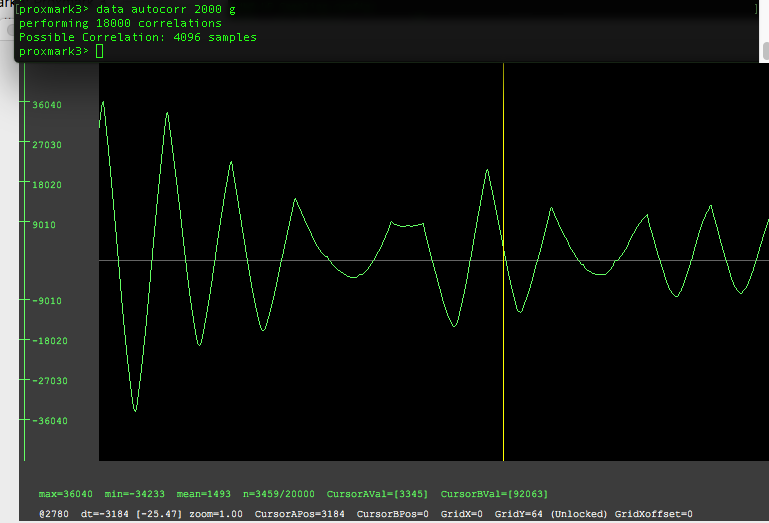Click the 36040 y-axis label
The height and width of the screenshot is (523, 769).
click(47, 105)
